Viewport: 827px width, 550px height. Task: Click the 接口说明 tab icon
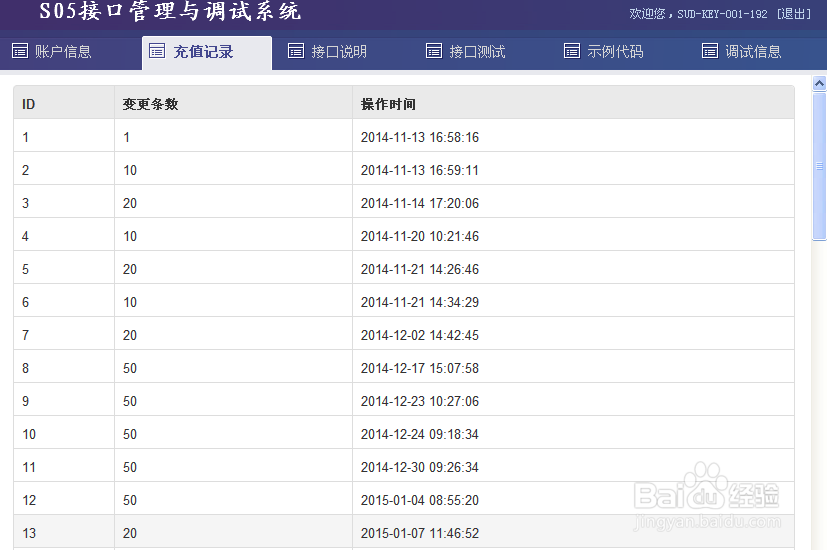tap(296, 51)
